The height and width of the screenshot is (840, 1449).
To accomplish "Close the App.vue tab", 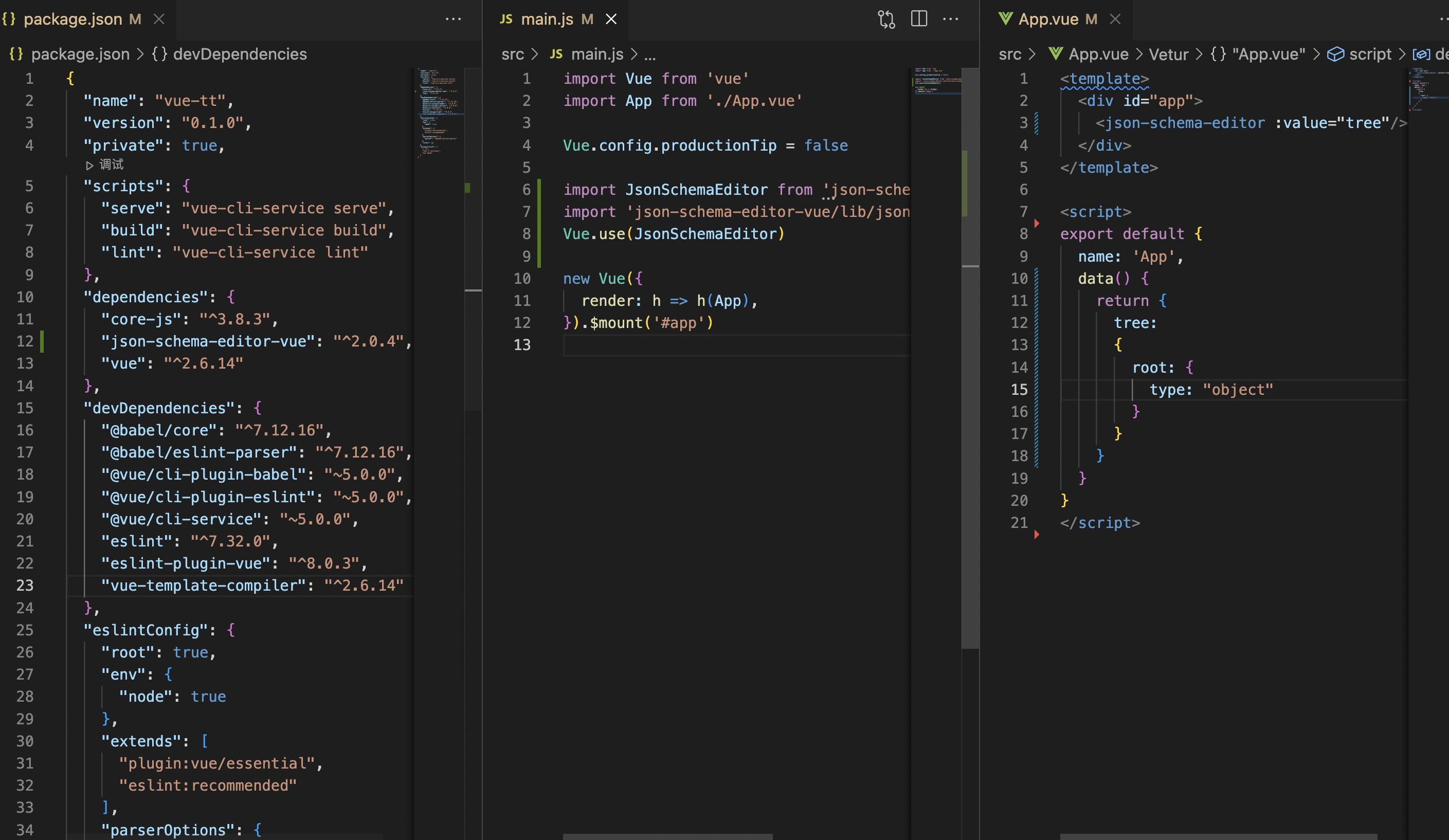I will 1115,19.
